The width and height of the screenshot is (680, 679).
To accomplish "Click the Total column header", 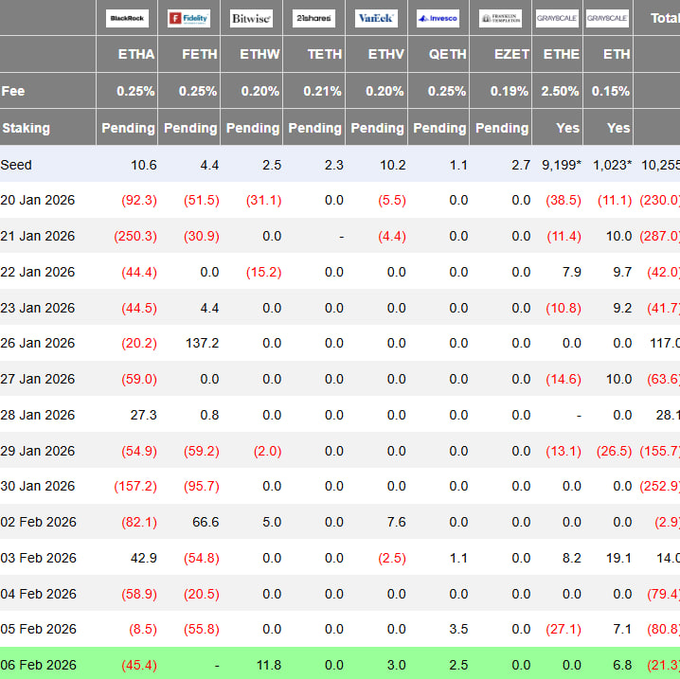I will (x=663, y=18).
